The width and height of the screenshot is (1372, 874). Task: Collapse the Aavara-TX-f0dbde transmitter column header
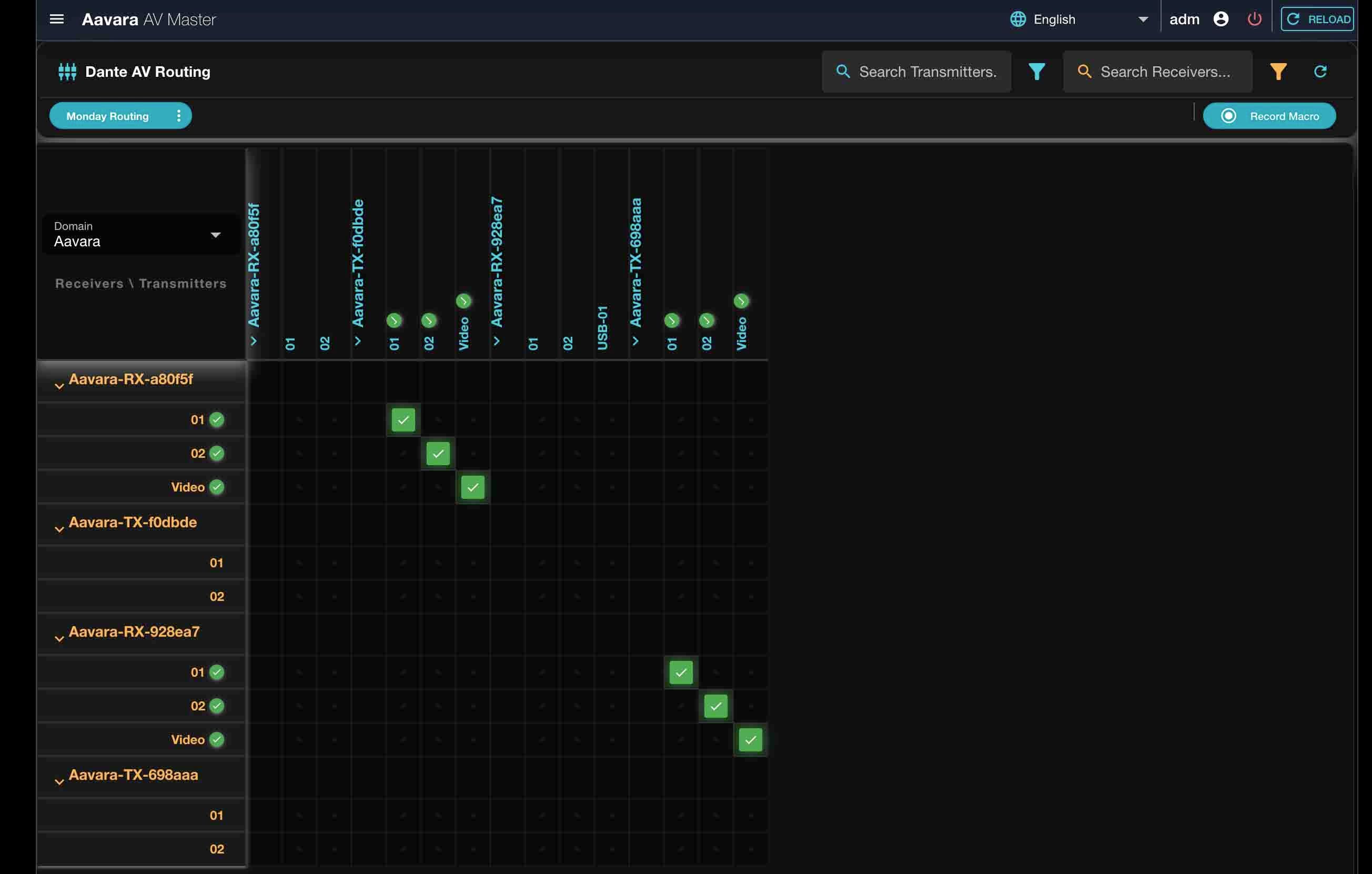coord(357,341)
